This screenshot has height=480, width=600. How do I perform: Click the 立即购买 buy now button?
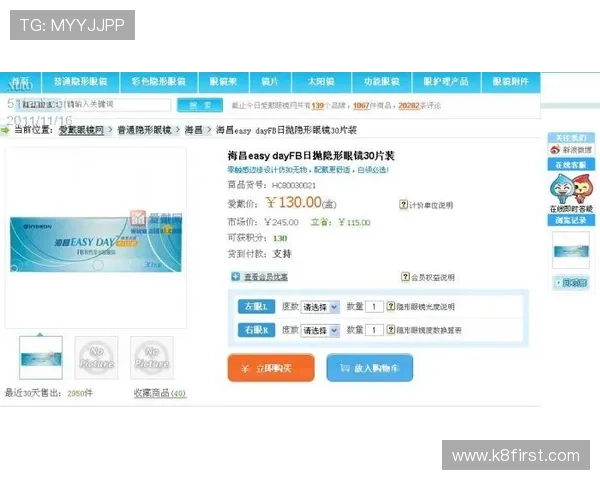pos(271,368)
